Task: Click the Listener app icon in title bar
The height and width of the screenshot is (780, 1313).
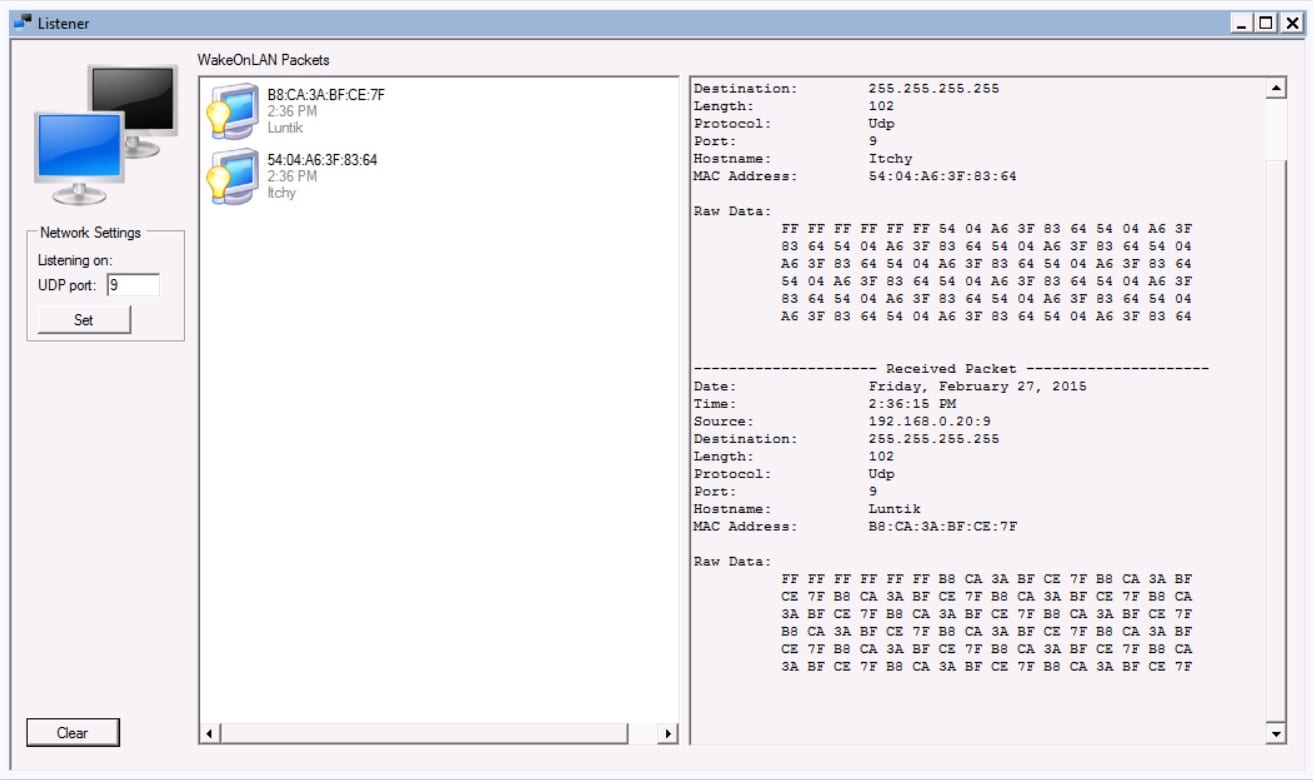Action: point(22,23)
